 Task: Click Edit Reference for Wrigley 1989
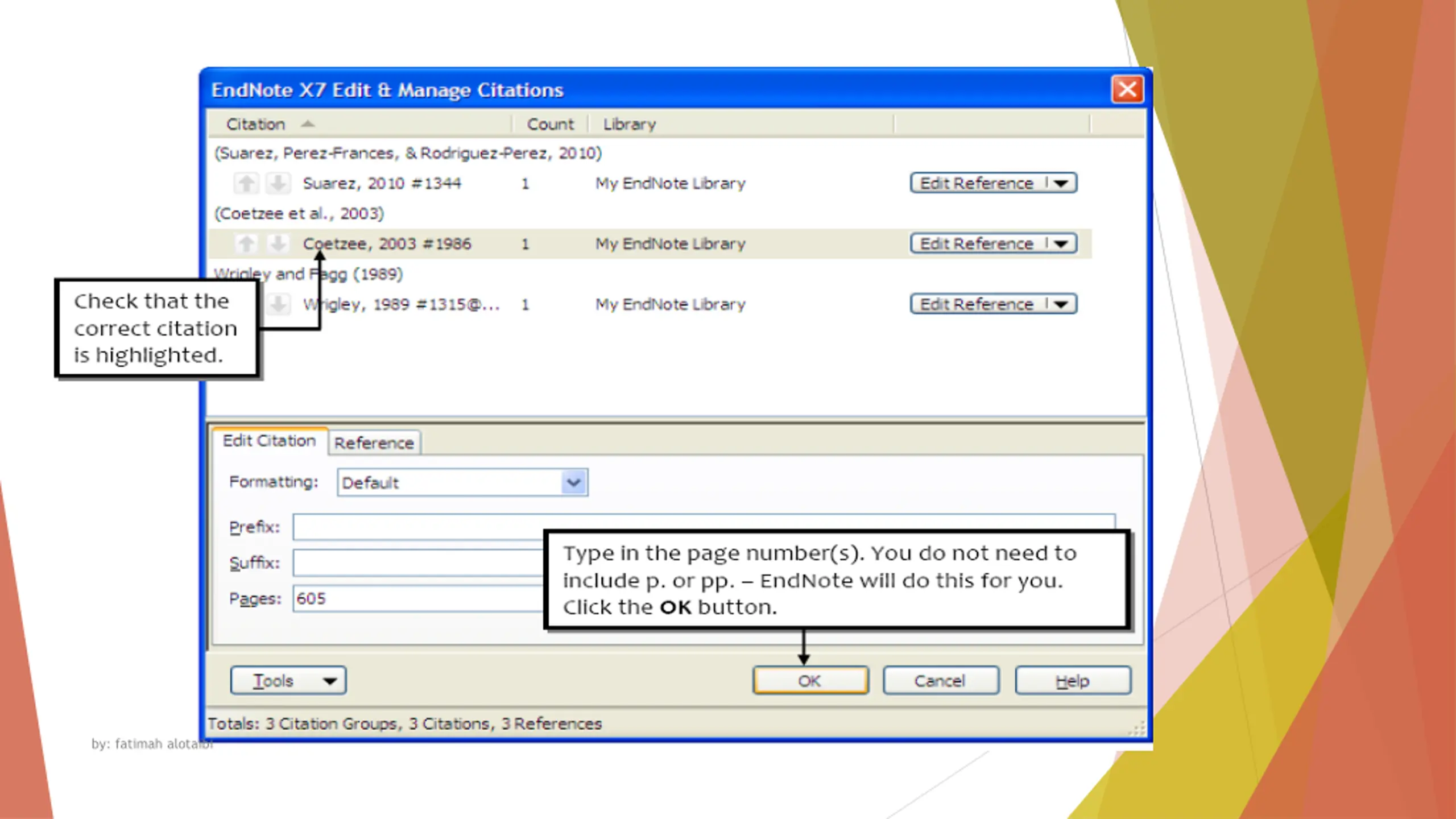click(977, 304)
